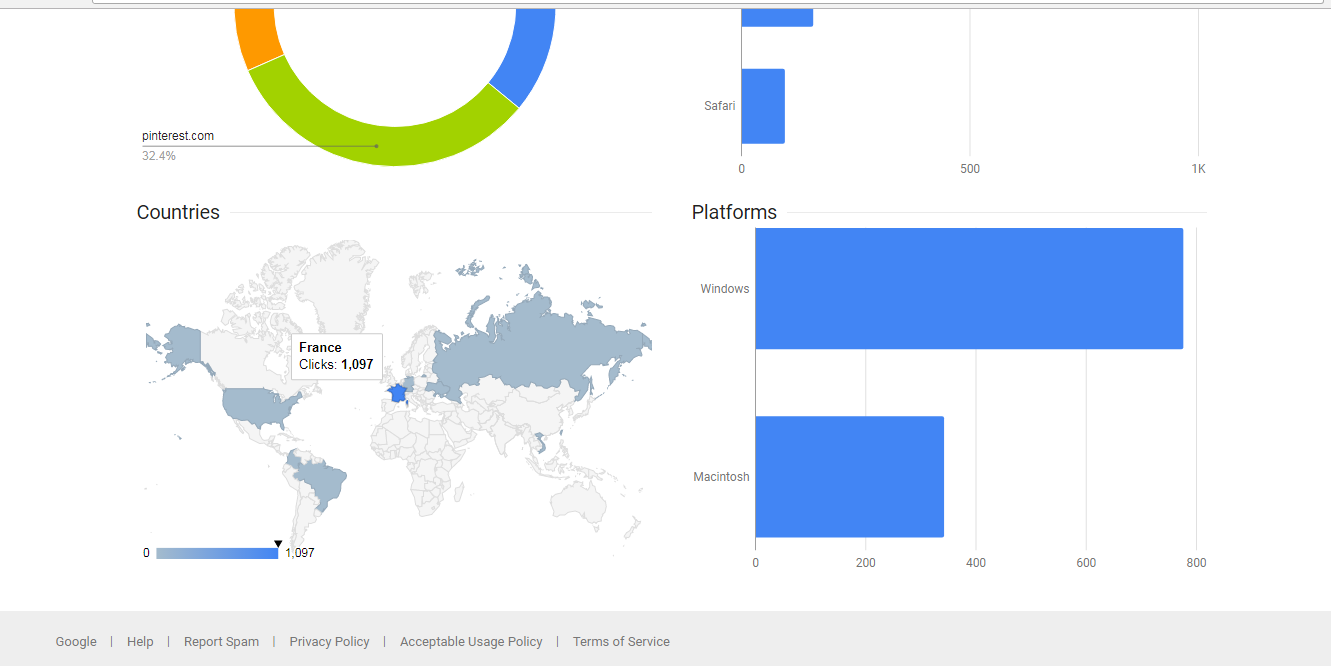Click the pinterest.com chart label
Image resolution: width=1331 pixels, height=666 pixels.
coord(178,136)
